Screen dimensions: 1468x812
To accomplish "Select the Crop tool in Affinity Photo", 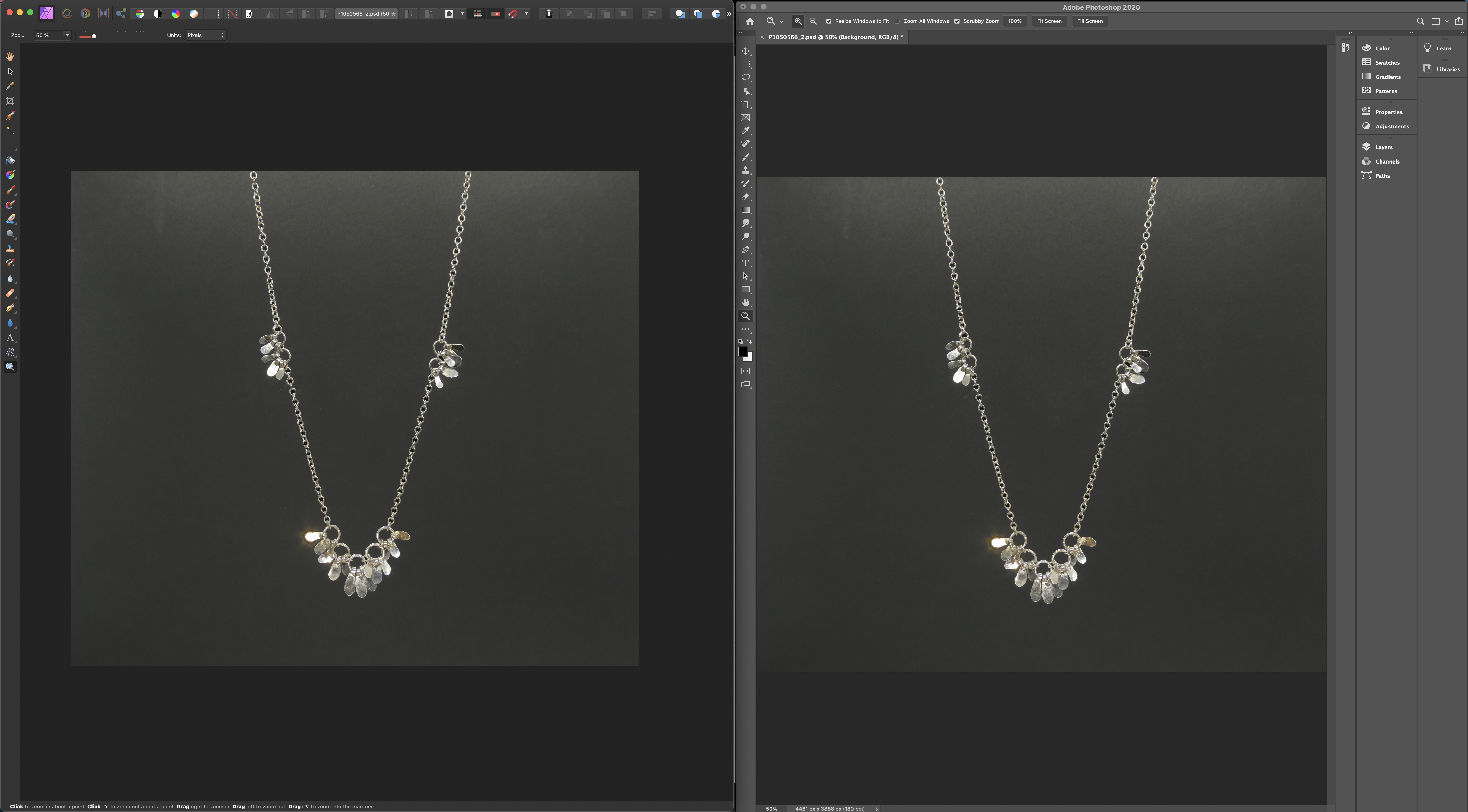I will [10, 101].
